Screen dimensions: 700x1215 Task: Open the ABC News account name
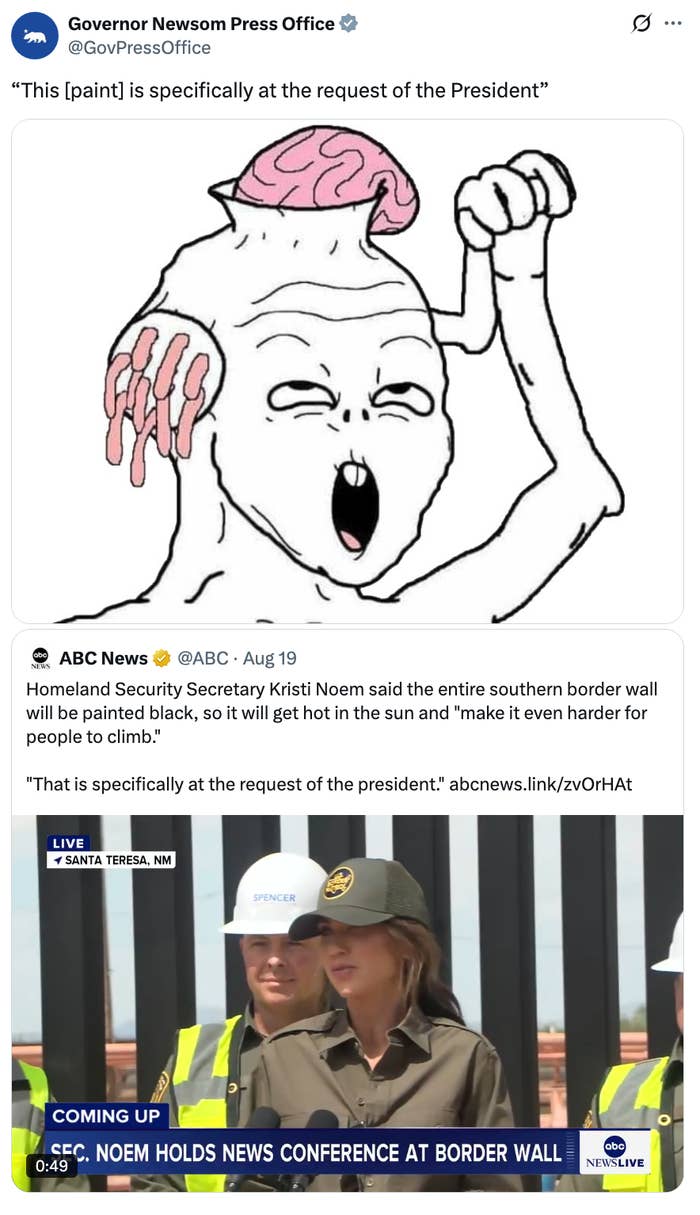click(x=103, y=658)
